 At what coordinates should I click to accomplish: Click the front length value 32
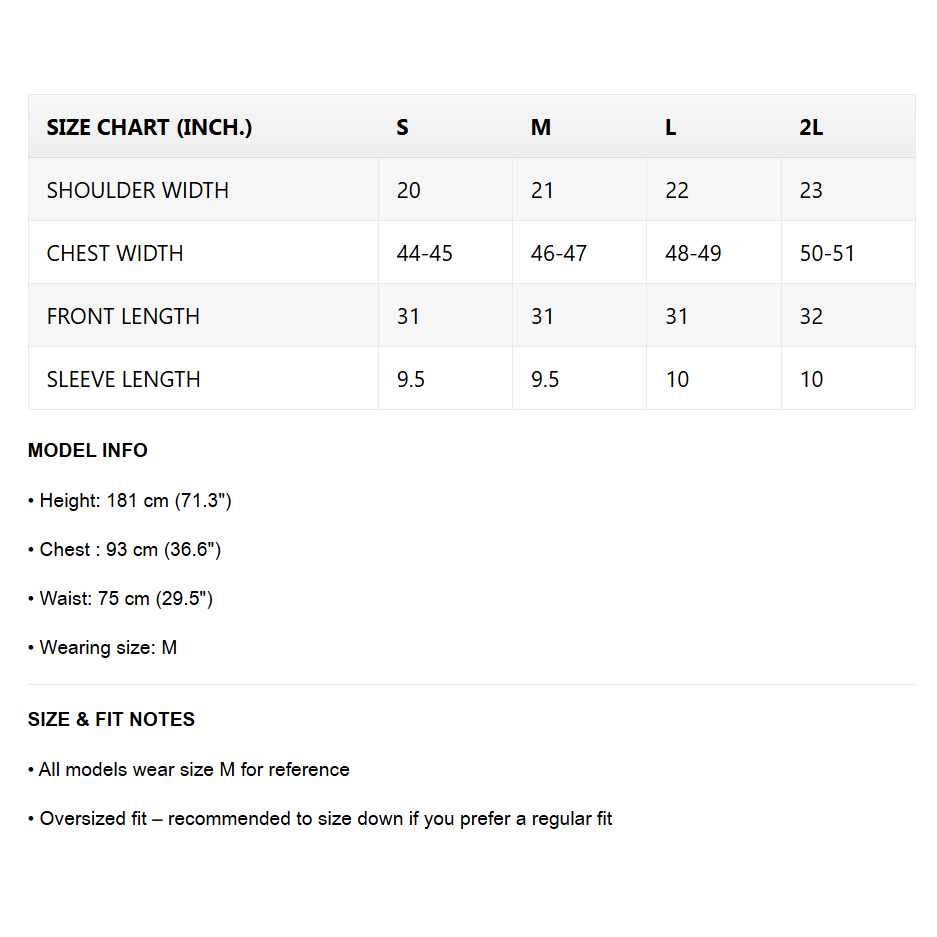click(x=811, y=316)
